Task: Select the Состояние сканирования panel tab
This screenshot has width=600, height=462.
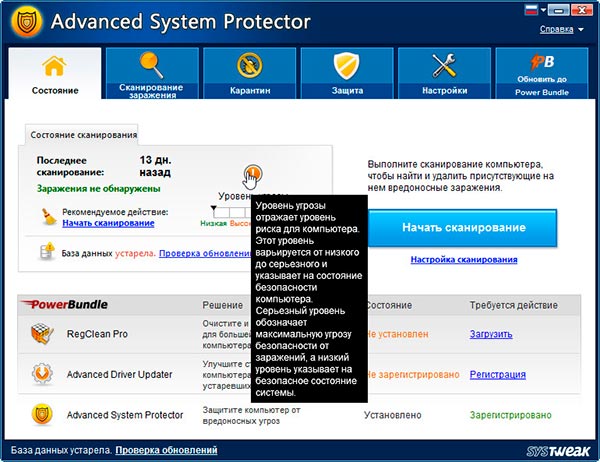Action: (x=83, y=135)
